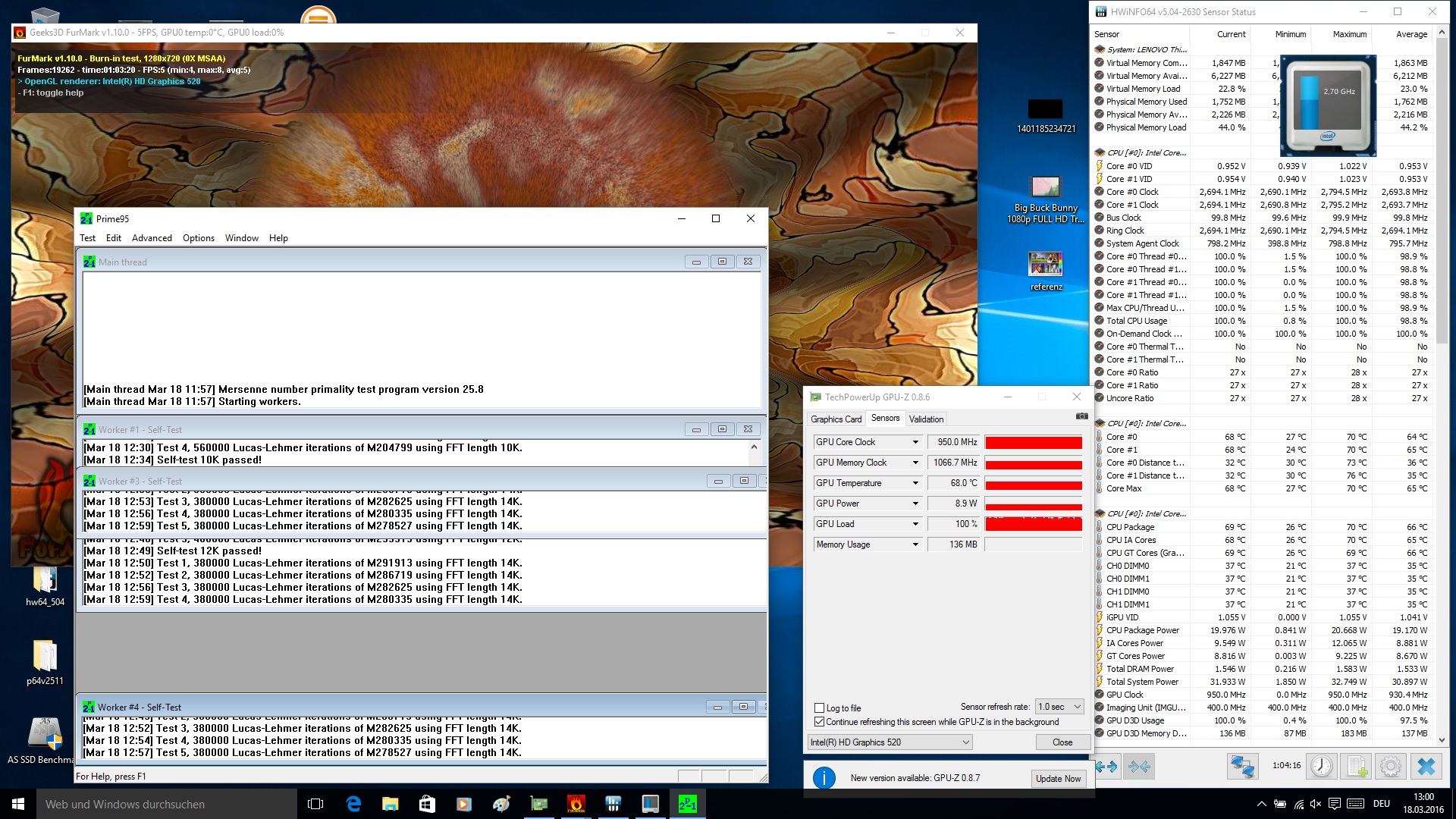Click GPU-Z screenshot camera icon
This screenshot has height=819, width=1456.
tap(1081, 416)
